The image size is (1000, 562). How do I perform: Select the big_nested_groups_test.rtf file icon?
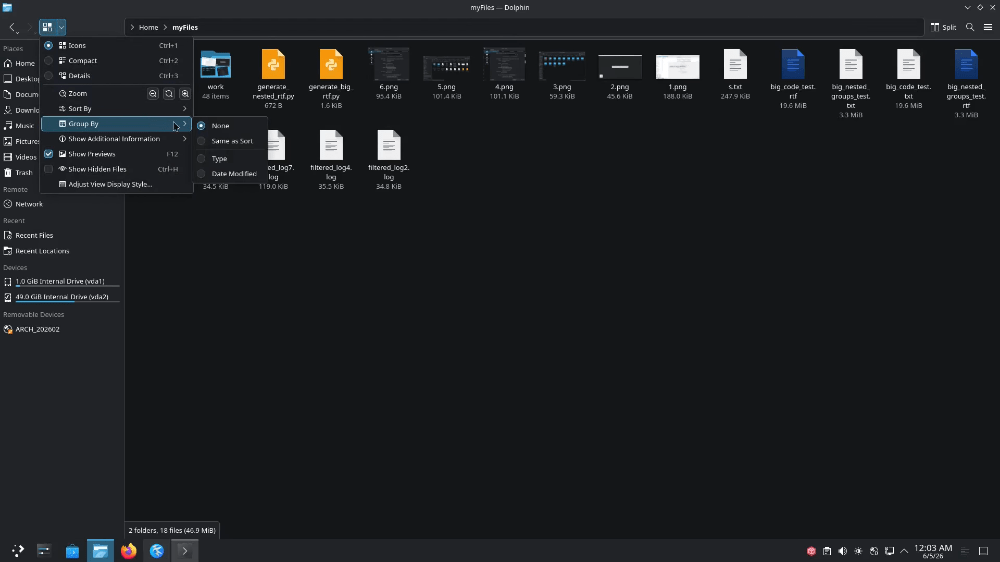pos(966,64)
